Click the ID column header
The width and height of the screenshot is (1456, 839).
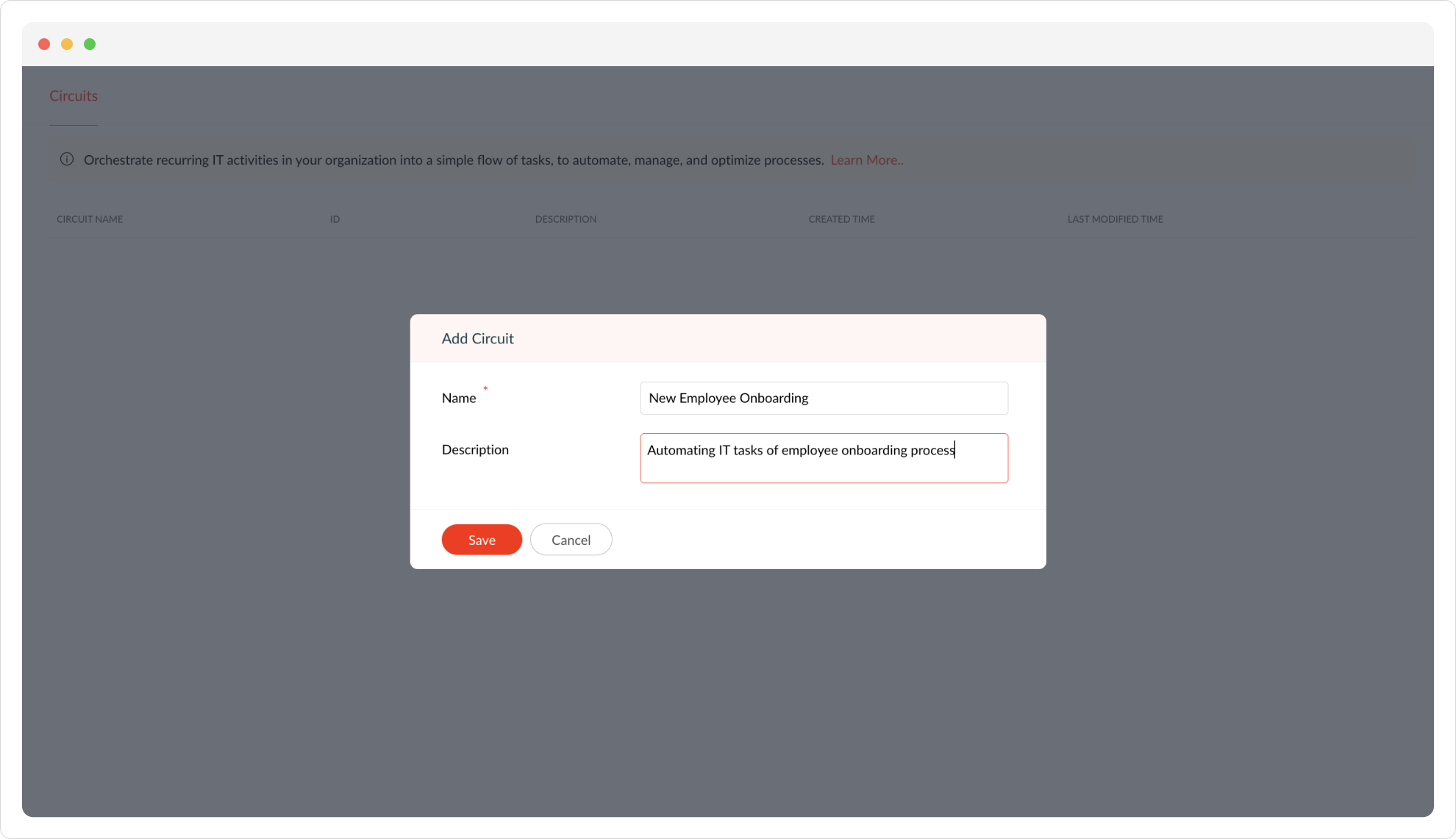point(335,219)
